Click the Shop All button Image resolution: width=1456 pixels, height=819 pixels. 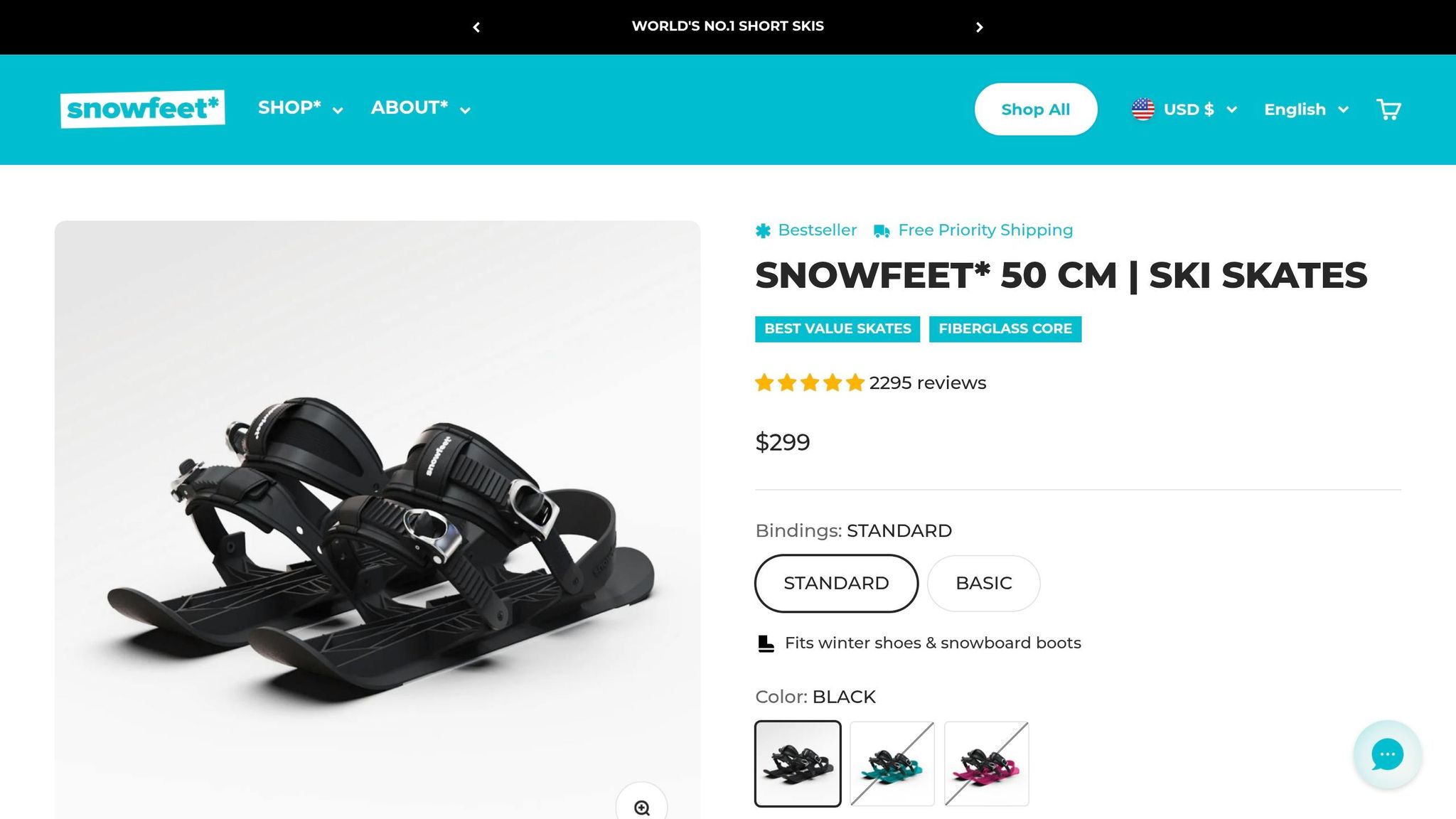click(1035, 109)
